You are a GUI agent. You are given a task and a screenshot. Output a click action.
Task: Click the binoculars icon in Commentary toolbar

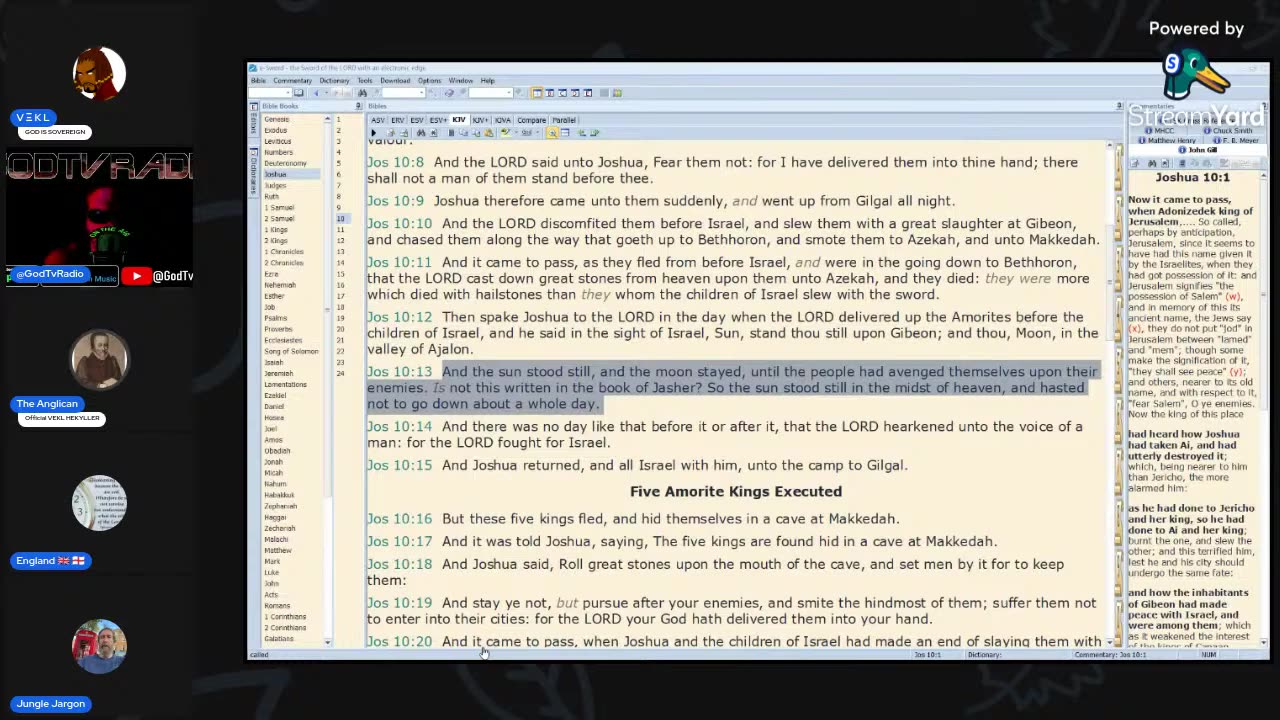point(1152,163)
